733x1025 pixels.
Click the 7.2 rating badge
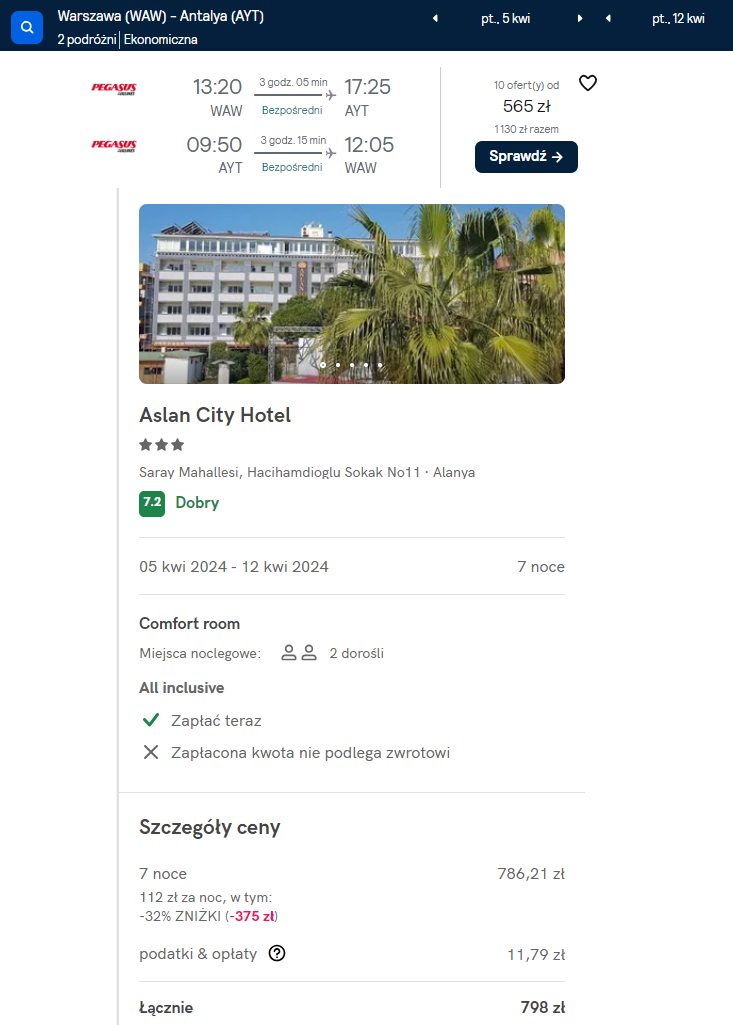(152, 504)
